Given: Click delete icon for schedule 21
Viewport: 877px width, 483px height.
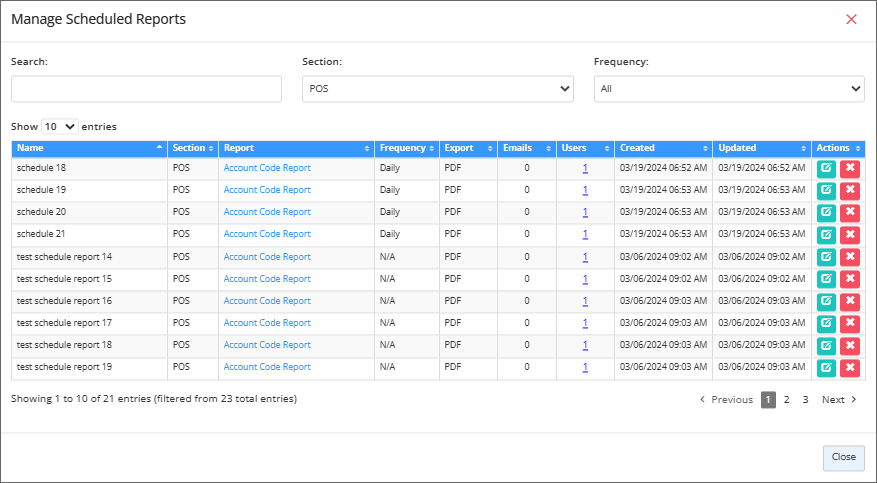Looking at the screenshot, I should click(x=850, y=234).
